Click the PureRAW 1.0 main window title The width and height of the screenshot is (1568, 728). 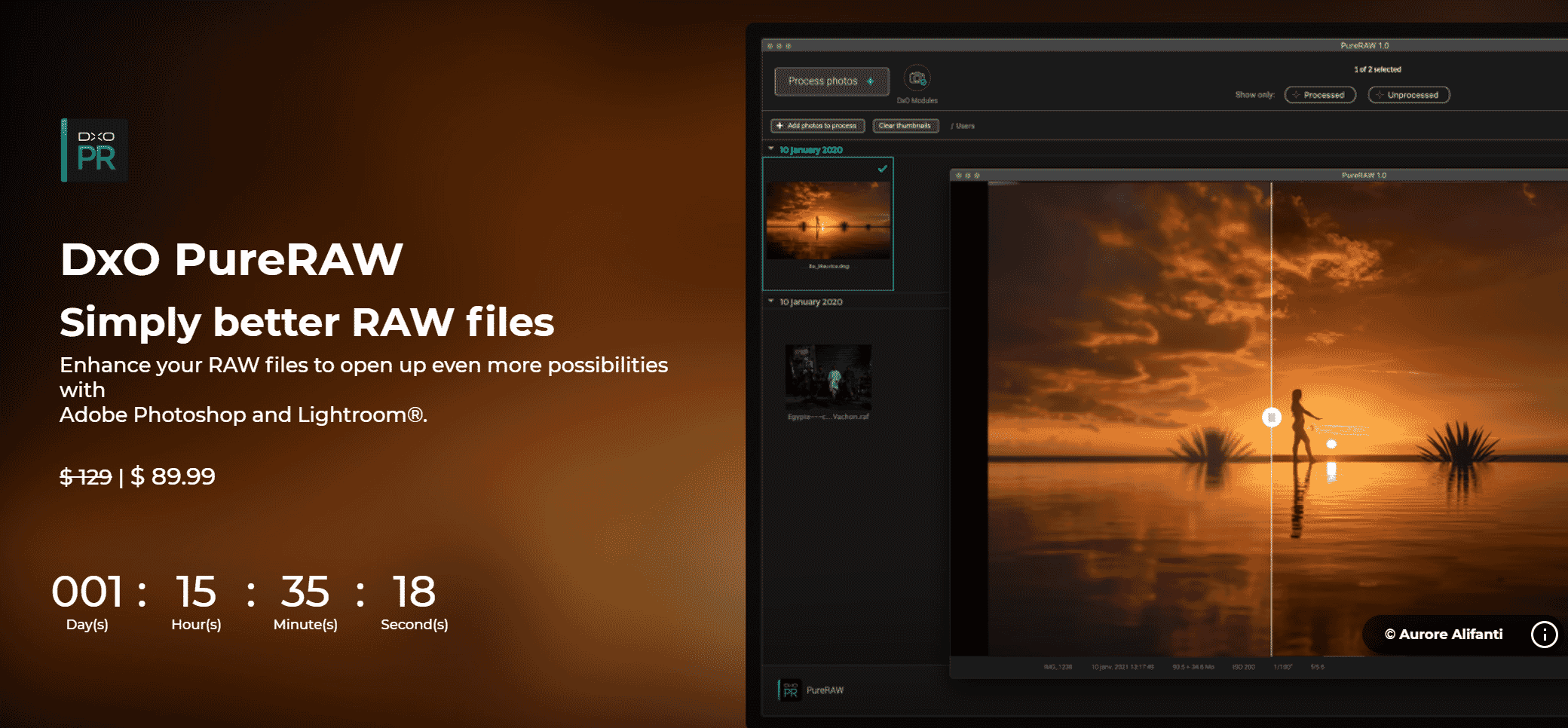(1364, 46)
